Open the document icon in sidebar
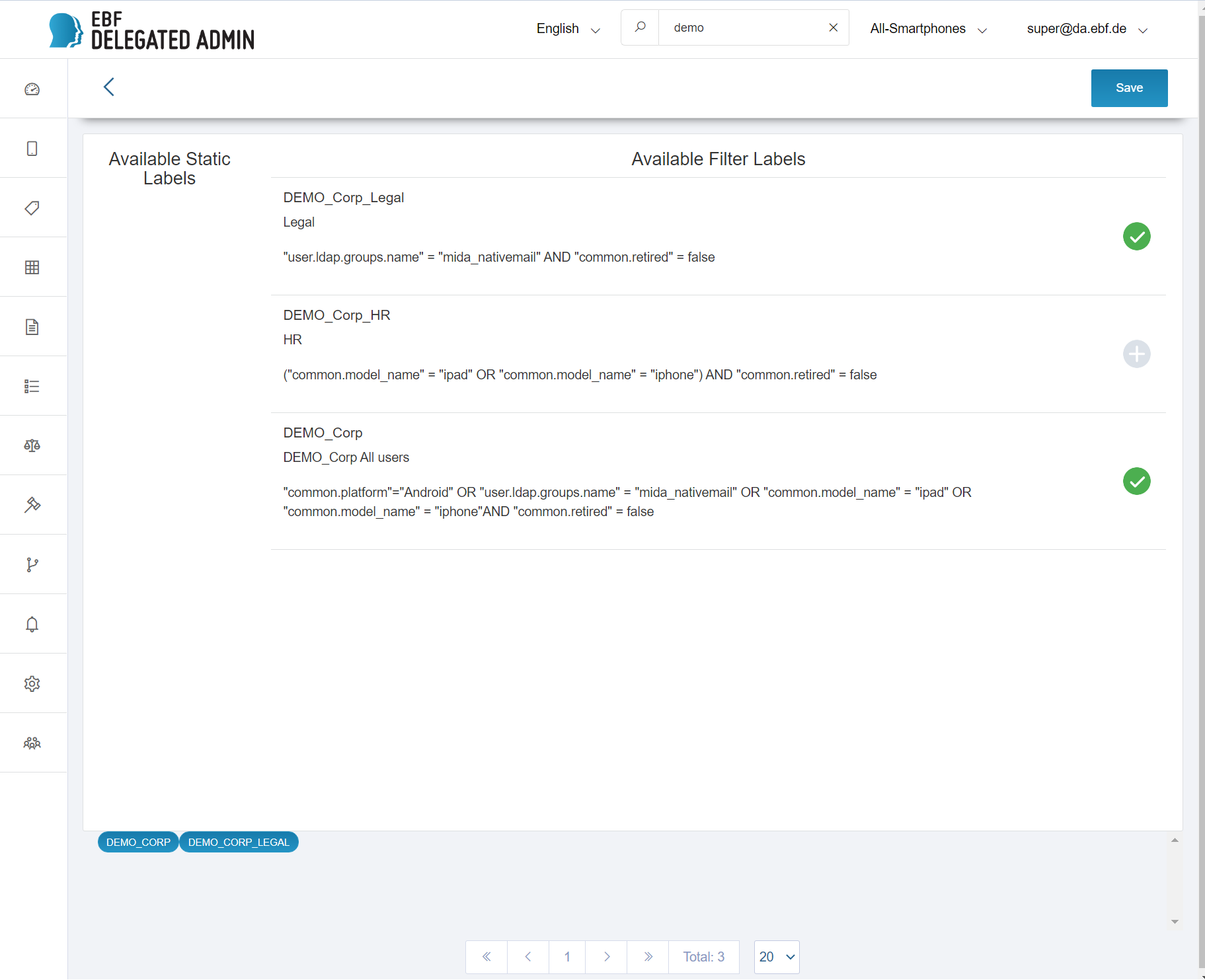Screen dimensions: 1205x980 click(x=32, y=327)
